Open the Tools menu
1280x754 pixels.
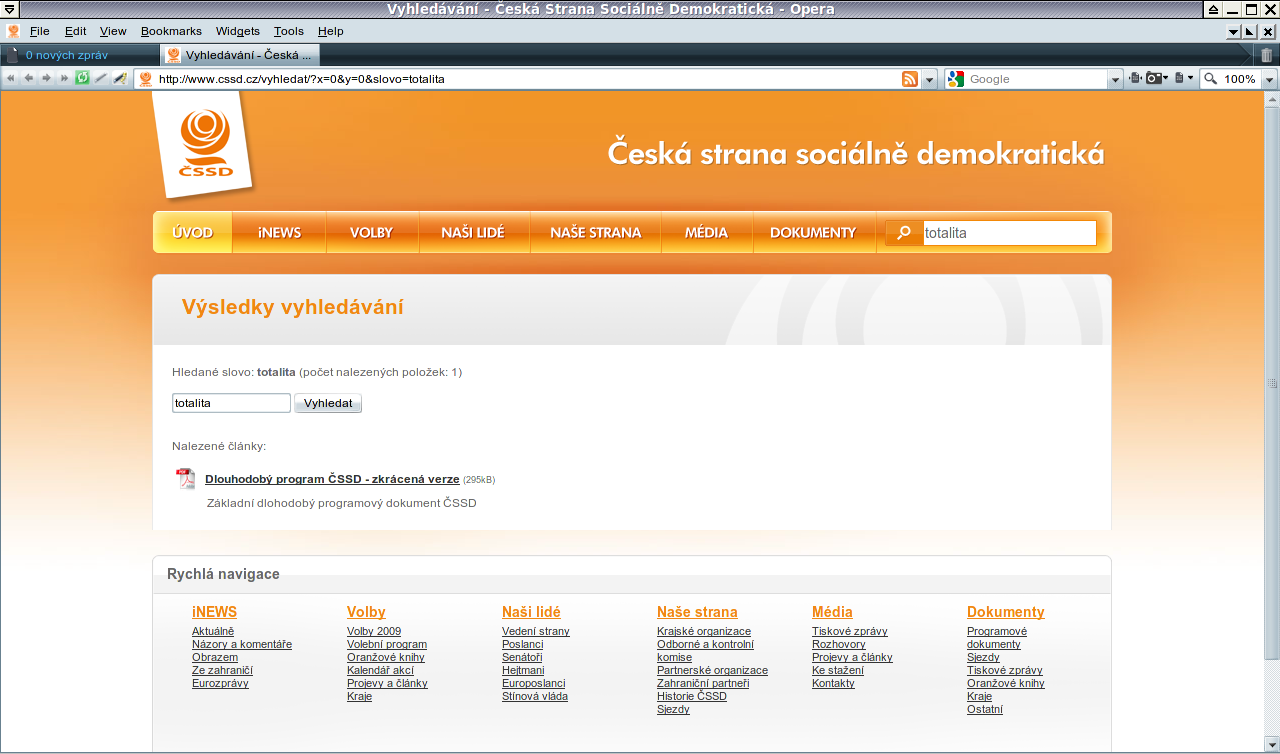tap(289, 32)
